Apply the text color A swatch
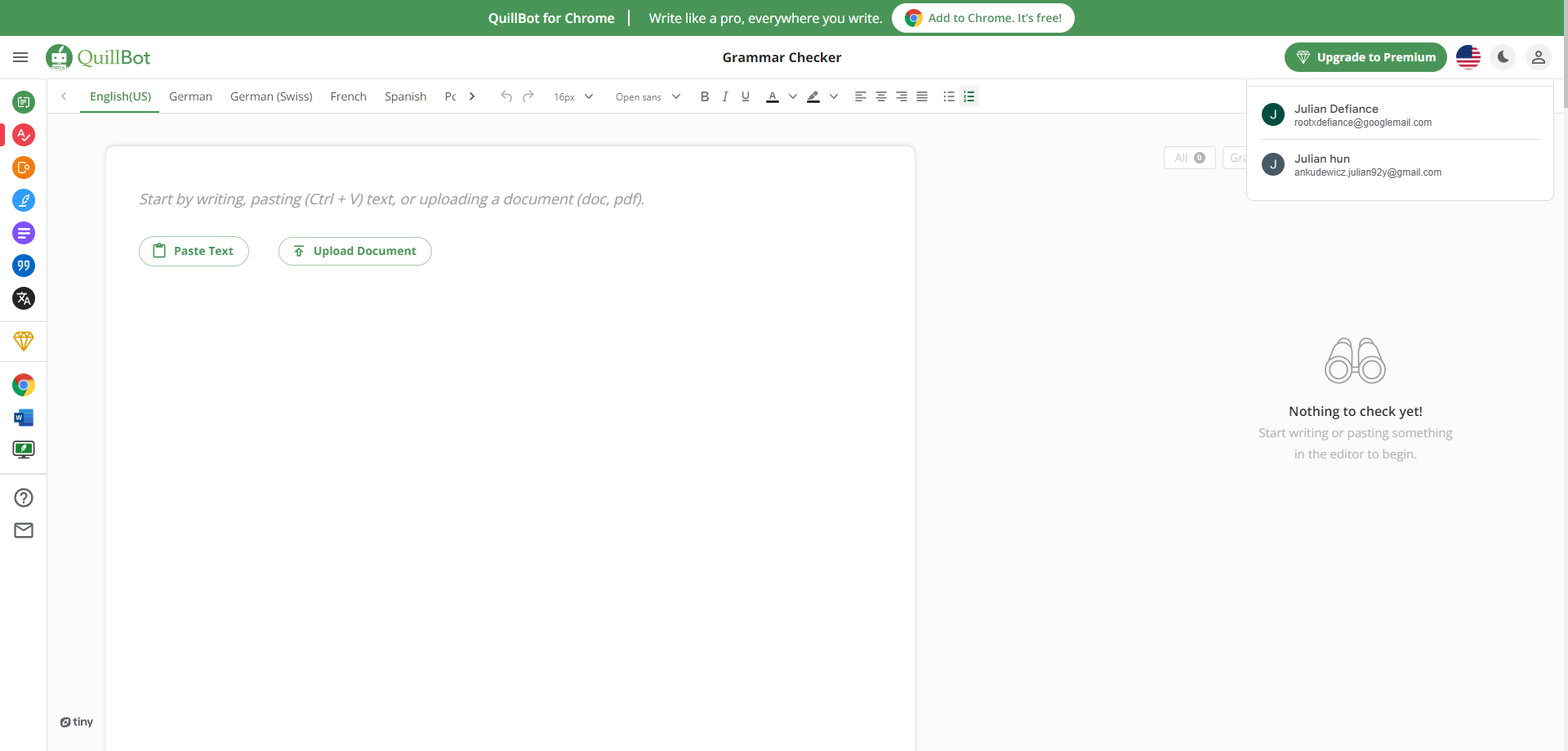This screenshot has width=1568, height=751. (773, 96)
